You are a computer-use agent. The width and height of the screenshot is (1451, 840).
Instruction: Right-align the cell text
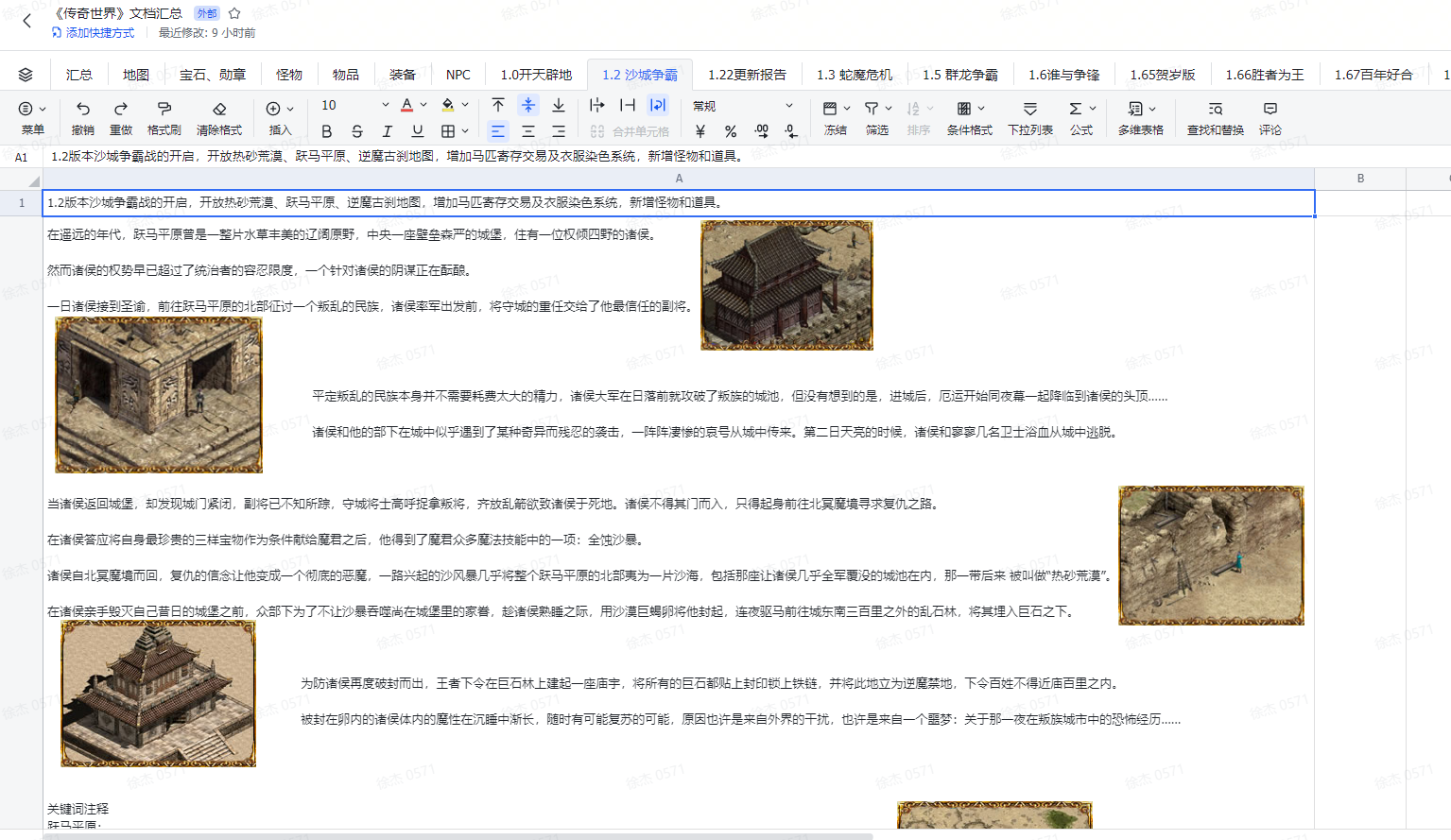point(559,131)
